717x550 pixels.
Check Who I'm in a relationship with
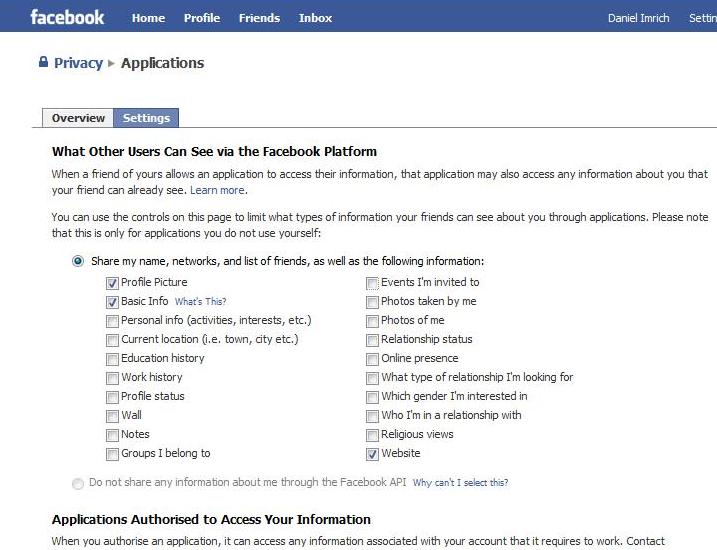[x=372, y=416]
